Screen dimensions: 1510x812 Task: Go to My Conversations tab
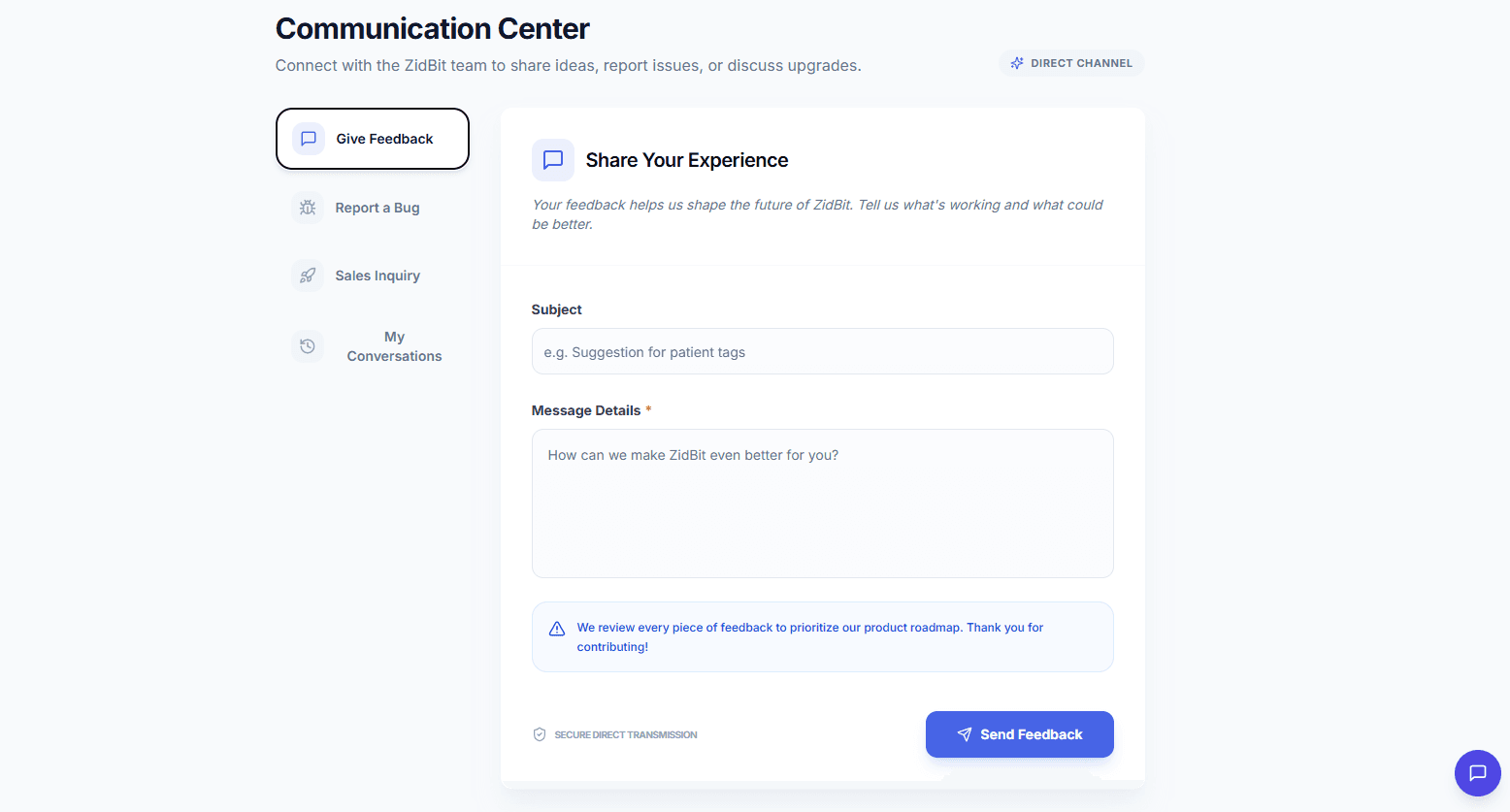tap(373, 346)
